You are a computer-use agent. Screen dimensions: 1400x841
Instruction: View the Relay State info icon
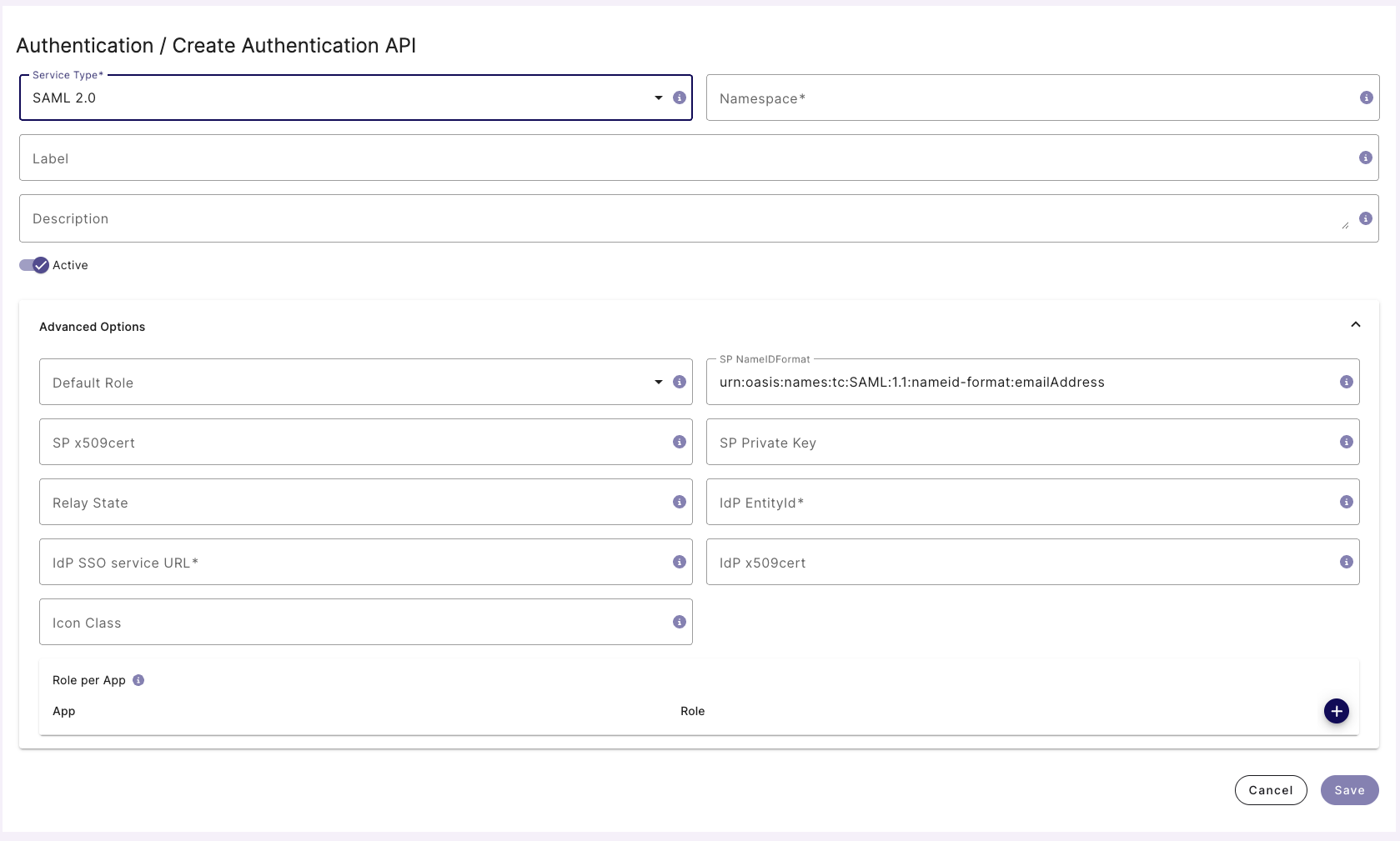pyautogui.click(x=679, y=503)
